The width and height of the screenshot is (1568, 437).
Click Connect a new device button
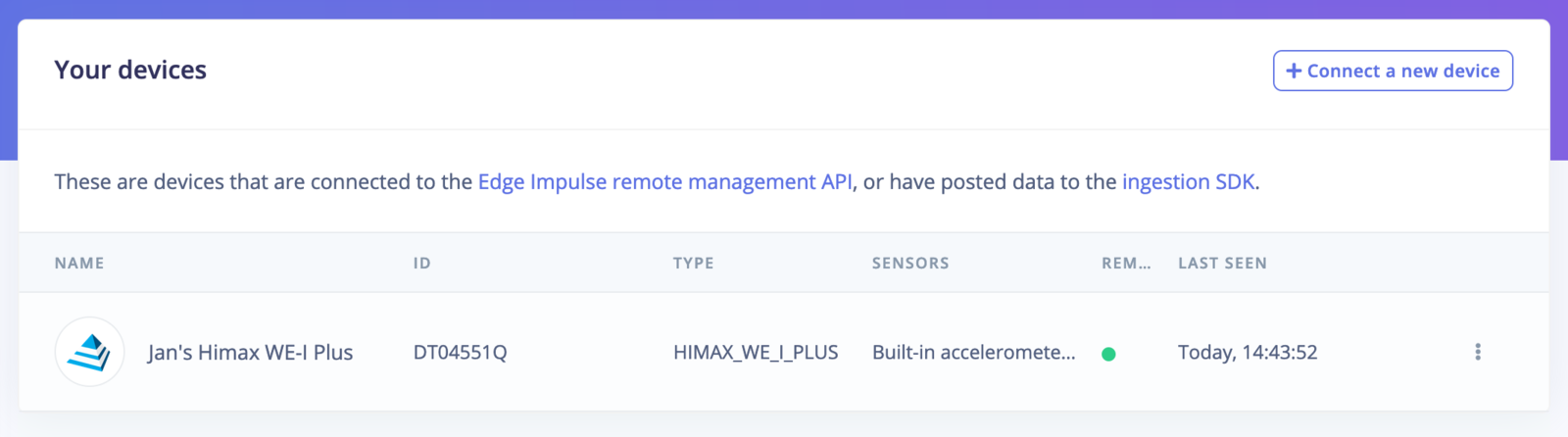(1393, 71)
